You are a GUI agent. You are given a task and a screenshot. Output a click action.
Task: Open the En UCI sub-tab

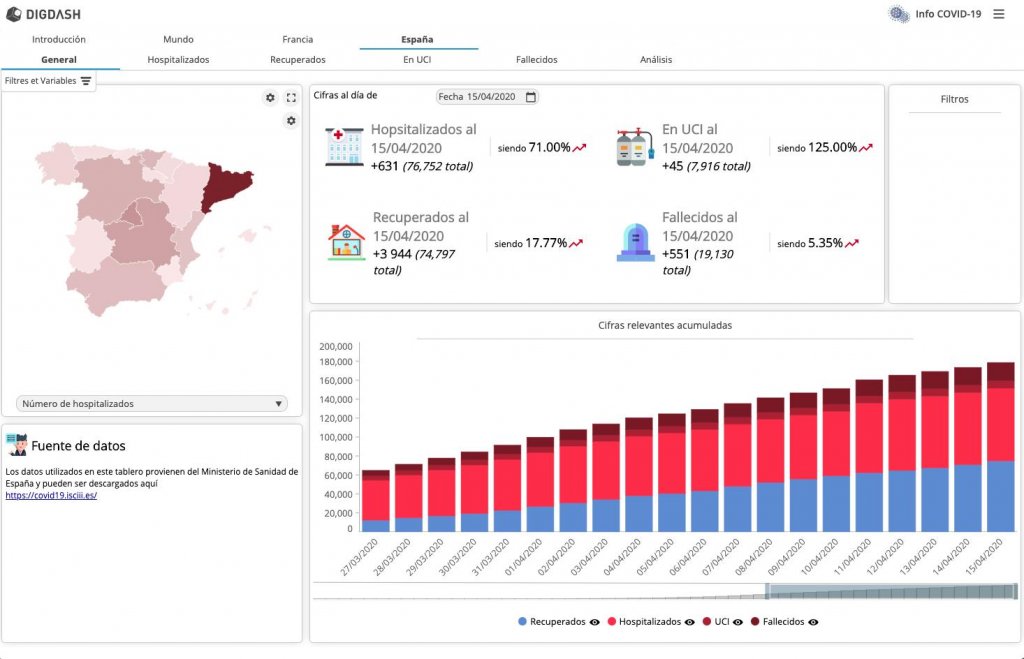(x=417, y=59)
